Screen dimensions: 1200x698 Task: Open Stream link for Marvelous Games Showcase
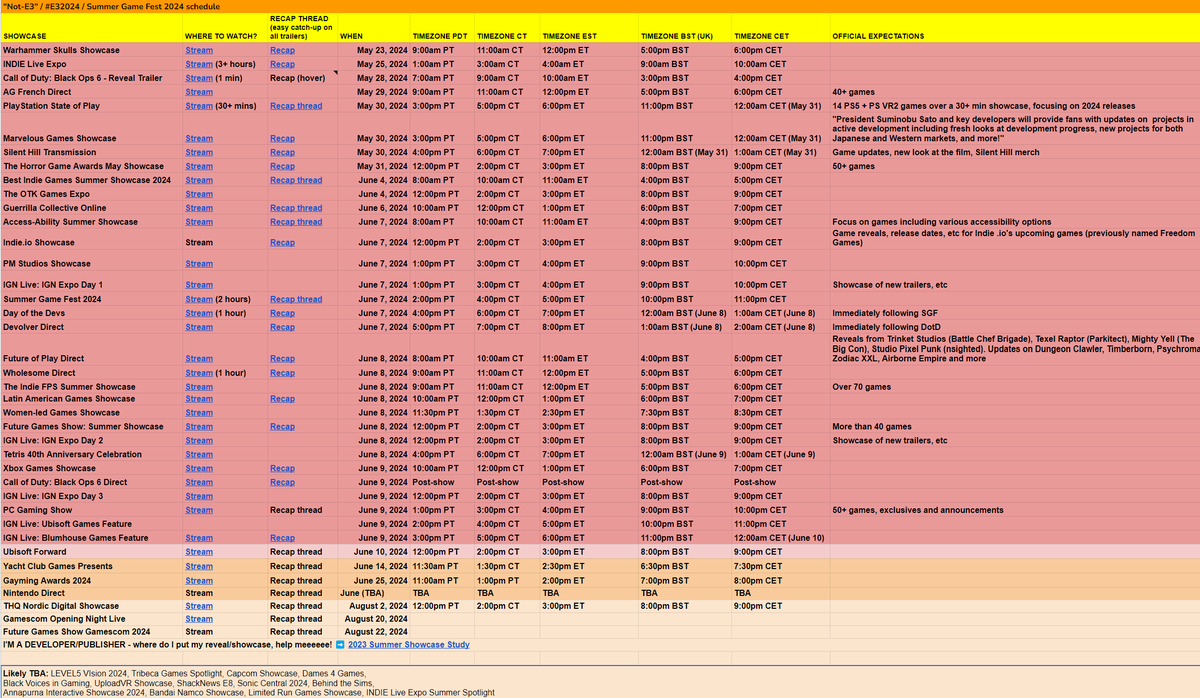[199, 138]
